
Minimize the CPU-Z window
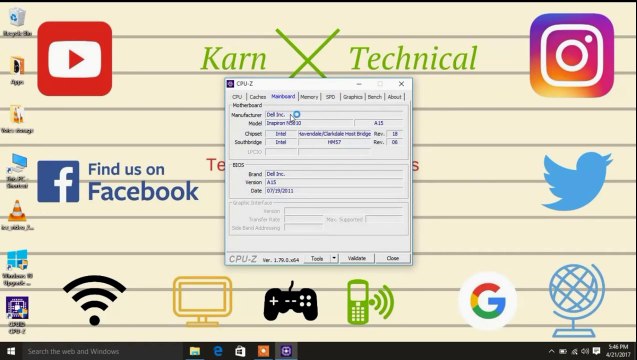click(x=359, y=84)
